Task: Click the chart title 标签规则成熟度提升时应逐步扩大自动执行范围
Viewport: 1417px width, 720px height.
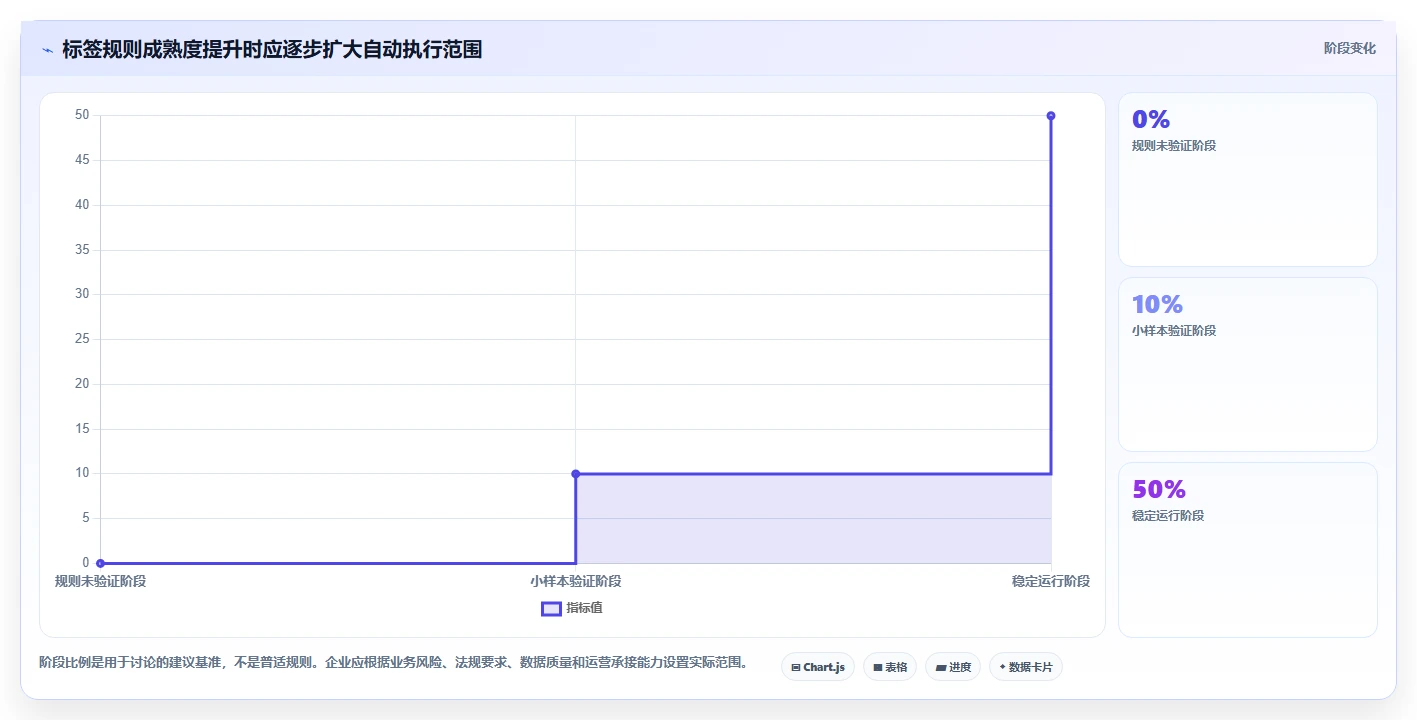Action: [x=272, y=49]
